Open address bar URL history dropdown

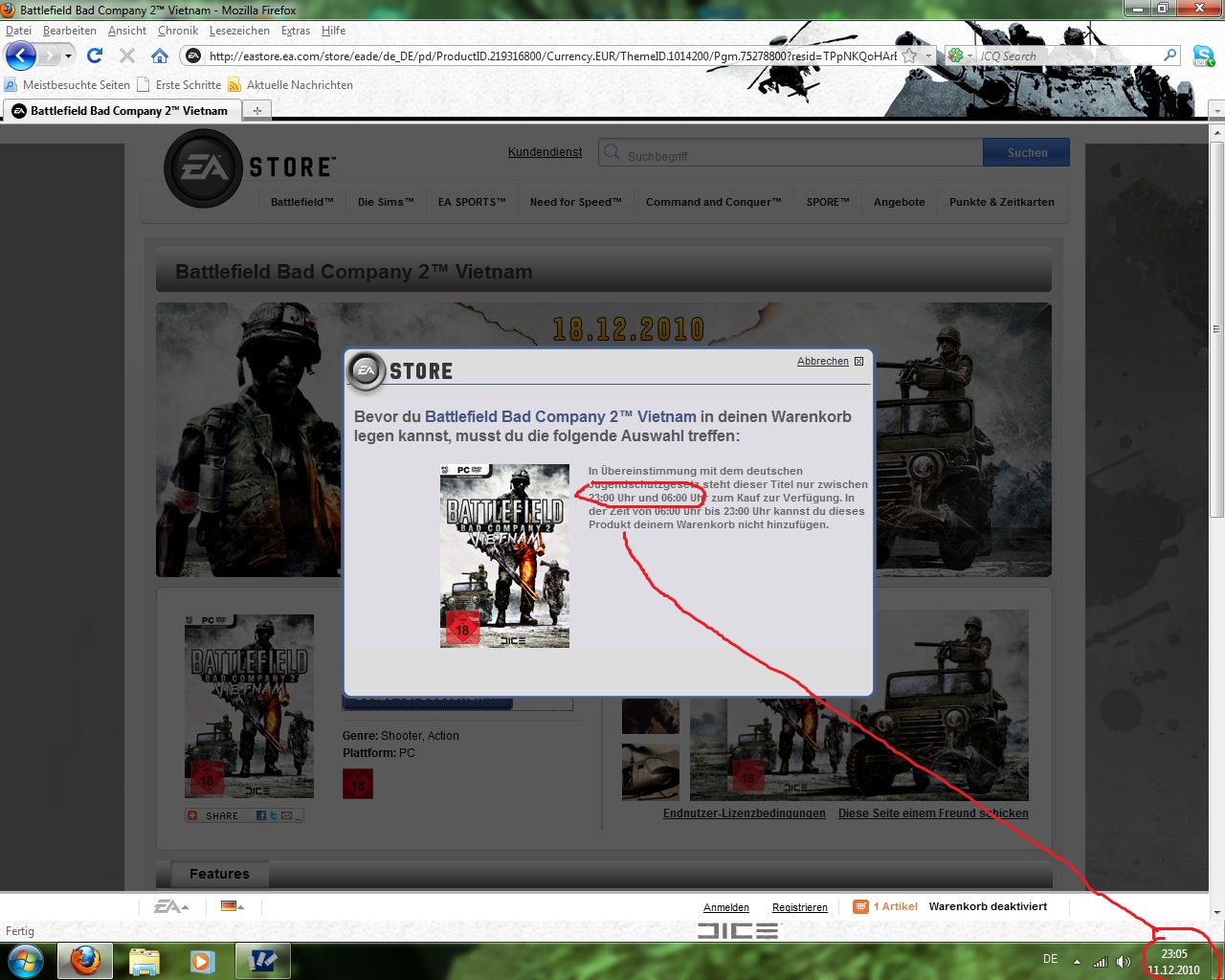click(x=927, y=56)
